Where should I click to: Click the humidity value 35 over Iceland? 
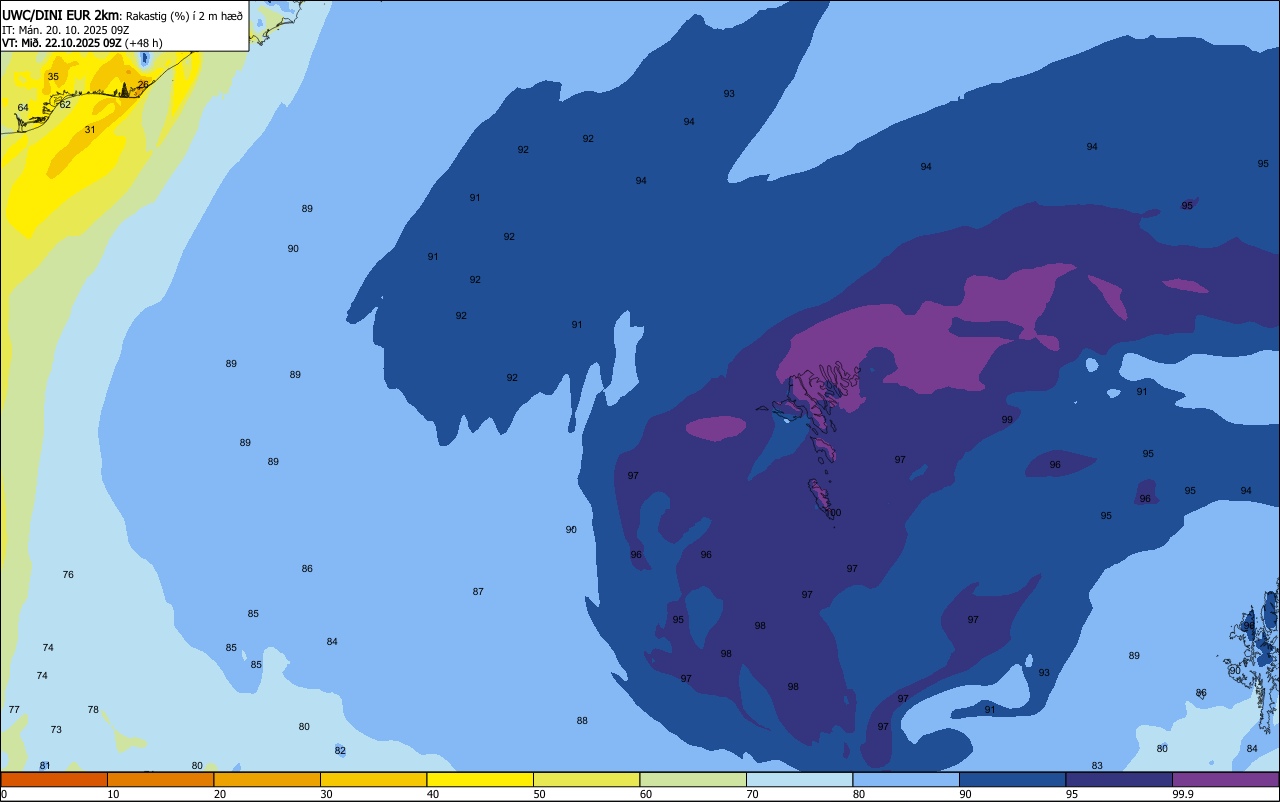click(53, 77)
